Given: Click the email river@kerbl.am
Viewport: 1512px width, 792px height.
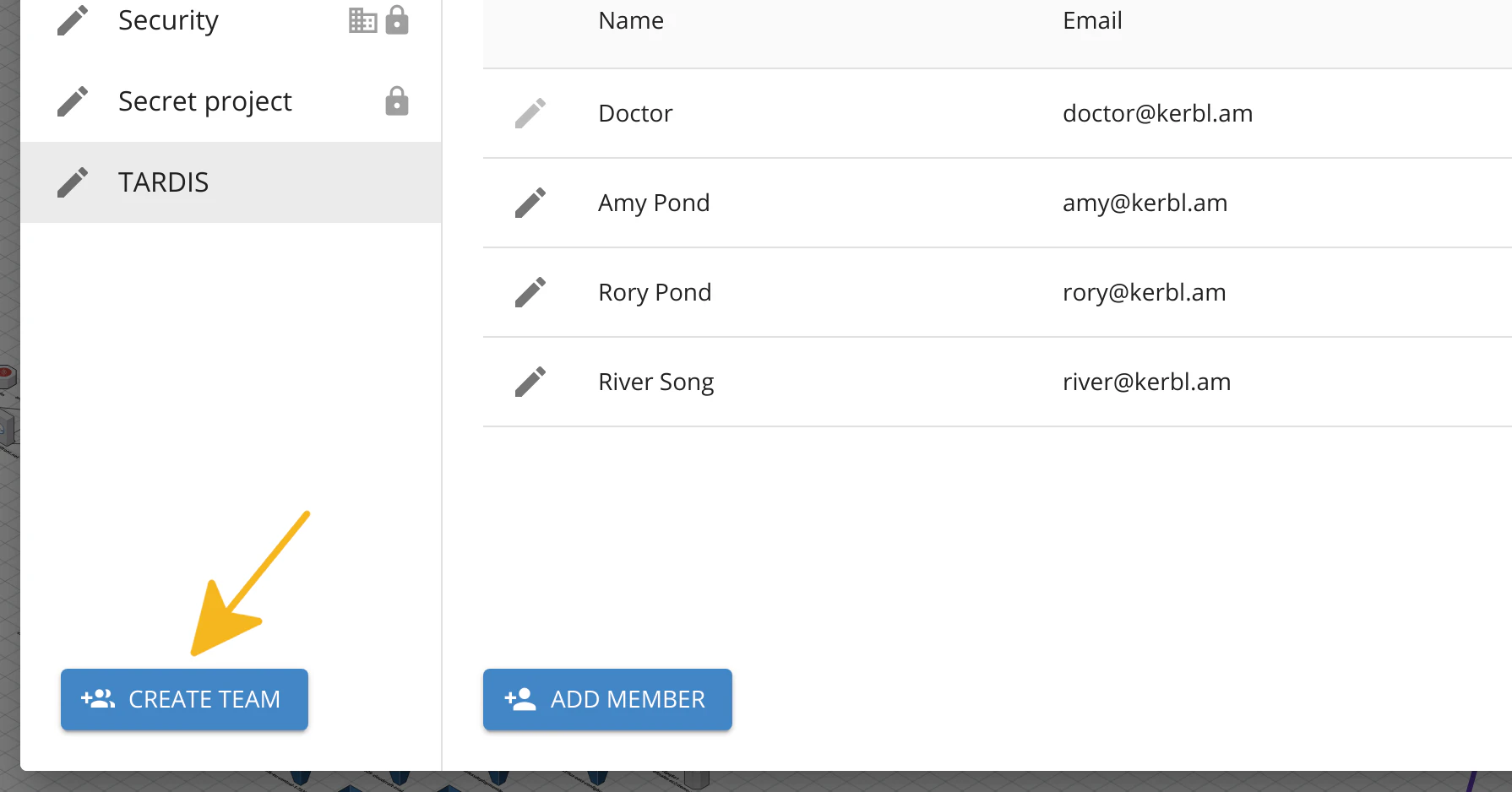Looking at the screenshot, I should [x=1146, y=382].
